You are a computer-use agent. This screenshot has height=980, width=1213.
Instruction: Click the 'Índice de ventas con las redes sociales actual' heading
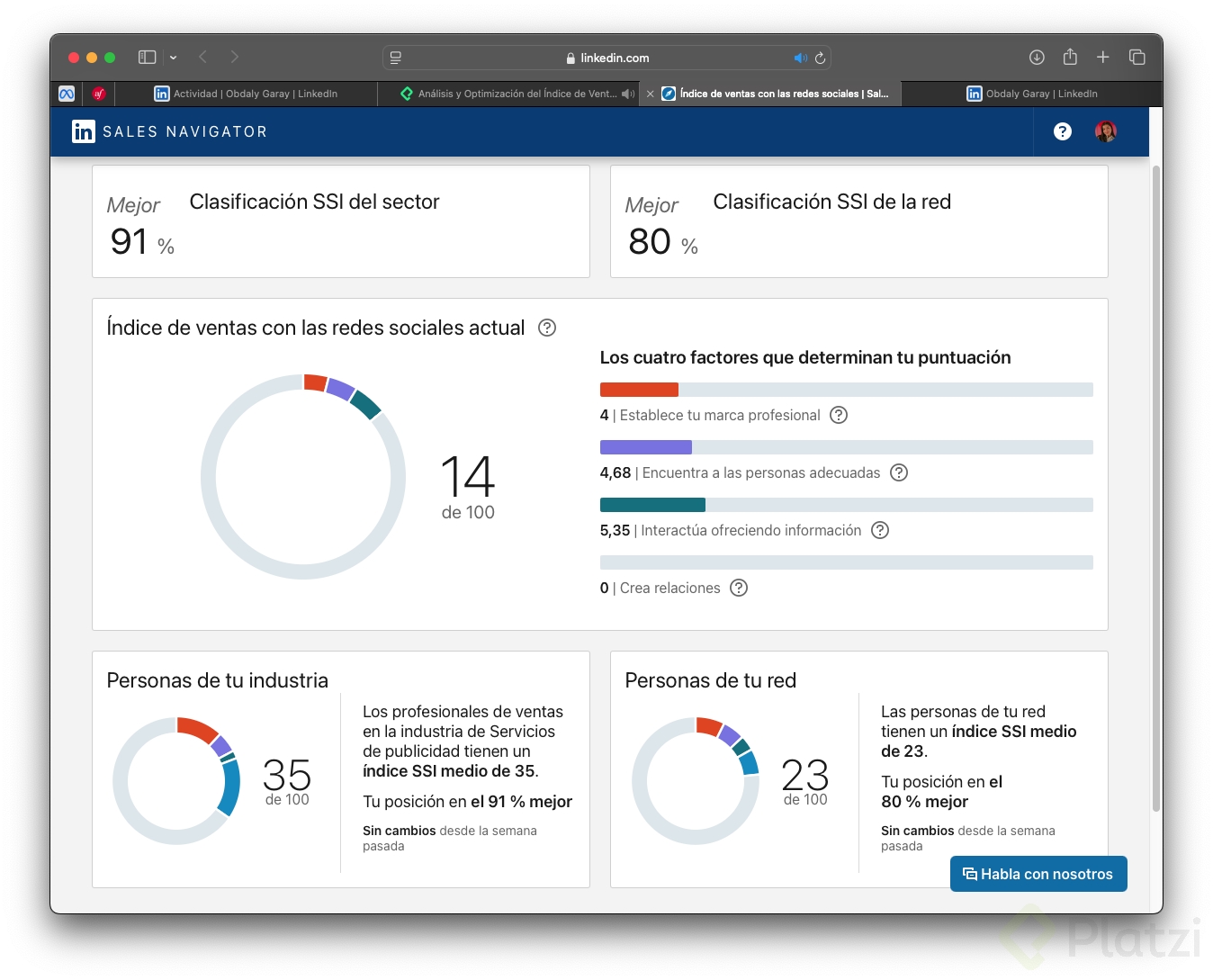316,328
